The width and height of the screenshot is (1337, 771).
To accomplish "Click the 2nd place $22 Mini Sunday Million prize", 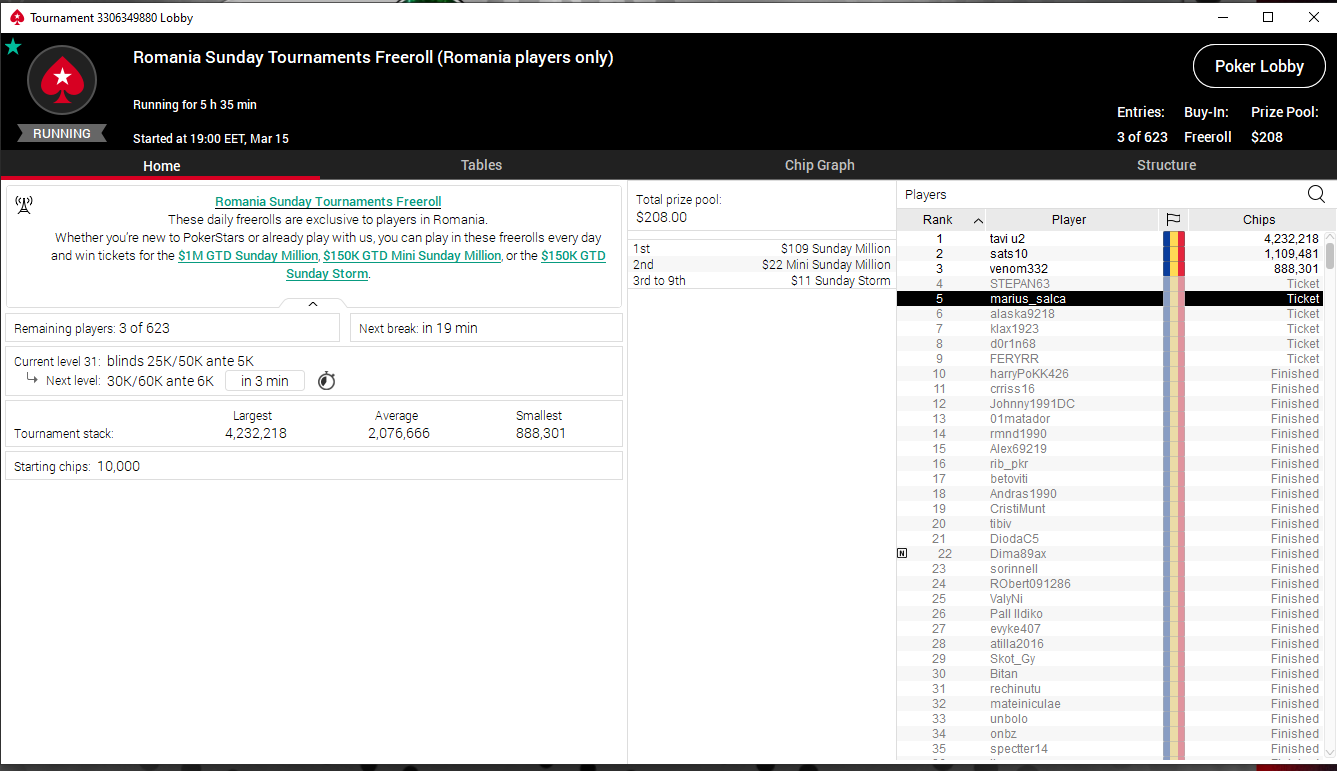I will (762, 265).
